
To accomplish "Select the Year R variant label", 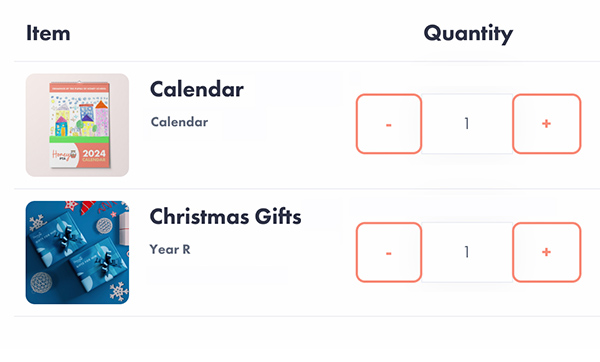I will 170,249.
